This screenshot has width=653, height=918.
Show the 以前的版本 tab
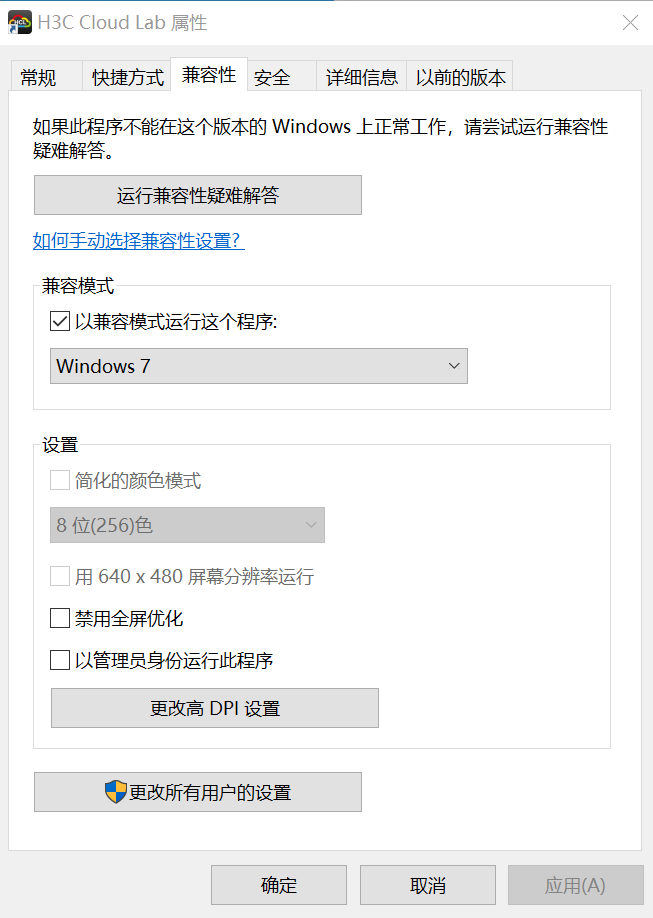pos(460,77)
